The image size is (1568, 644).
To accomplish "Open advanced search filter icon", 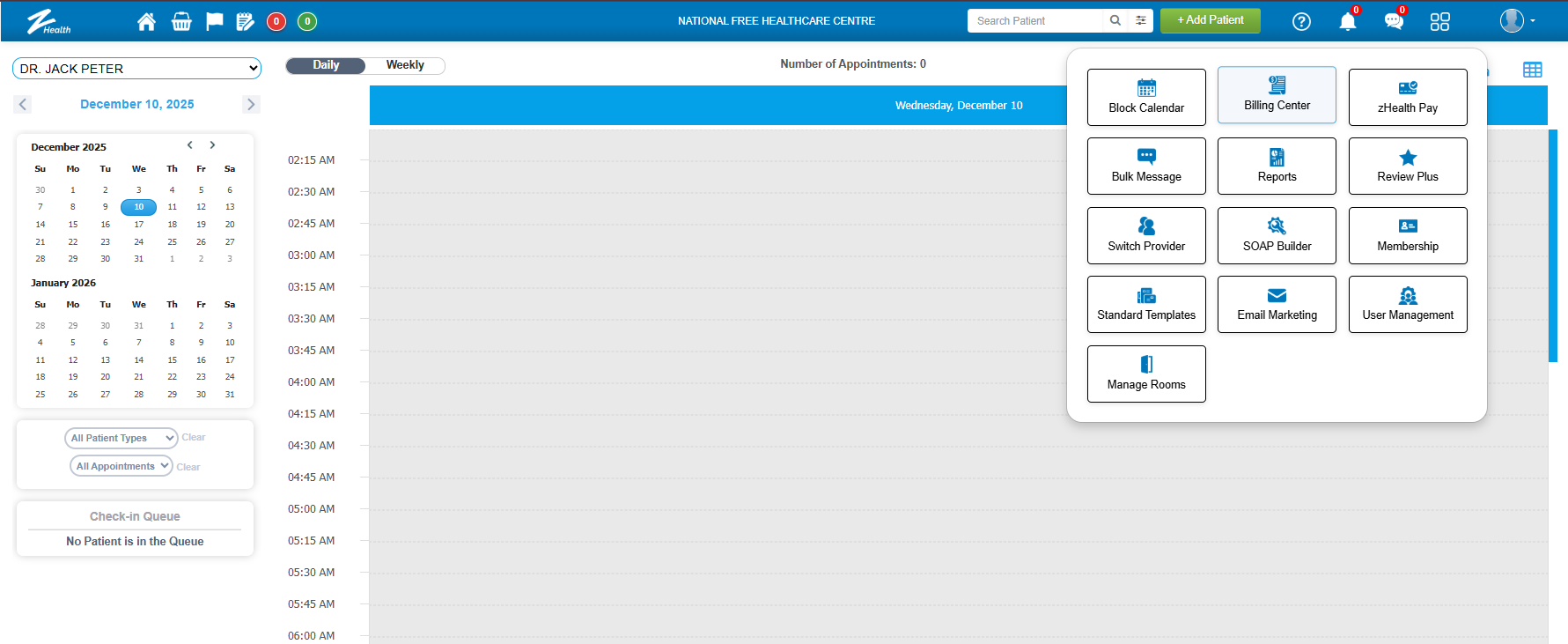I will coord(1140,20).
